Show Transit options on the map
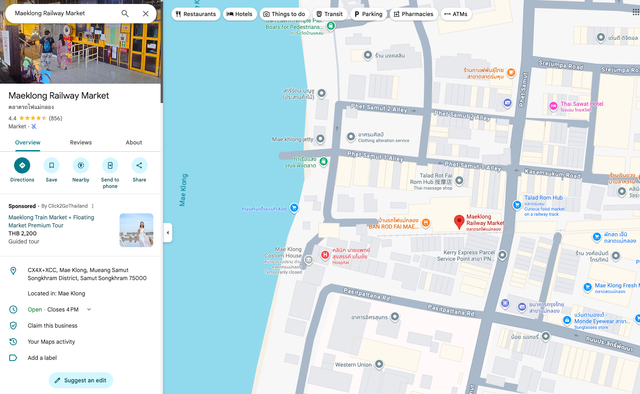 click(330, 14)
